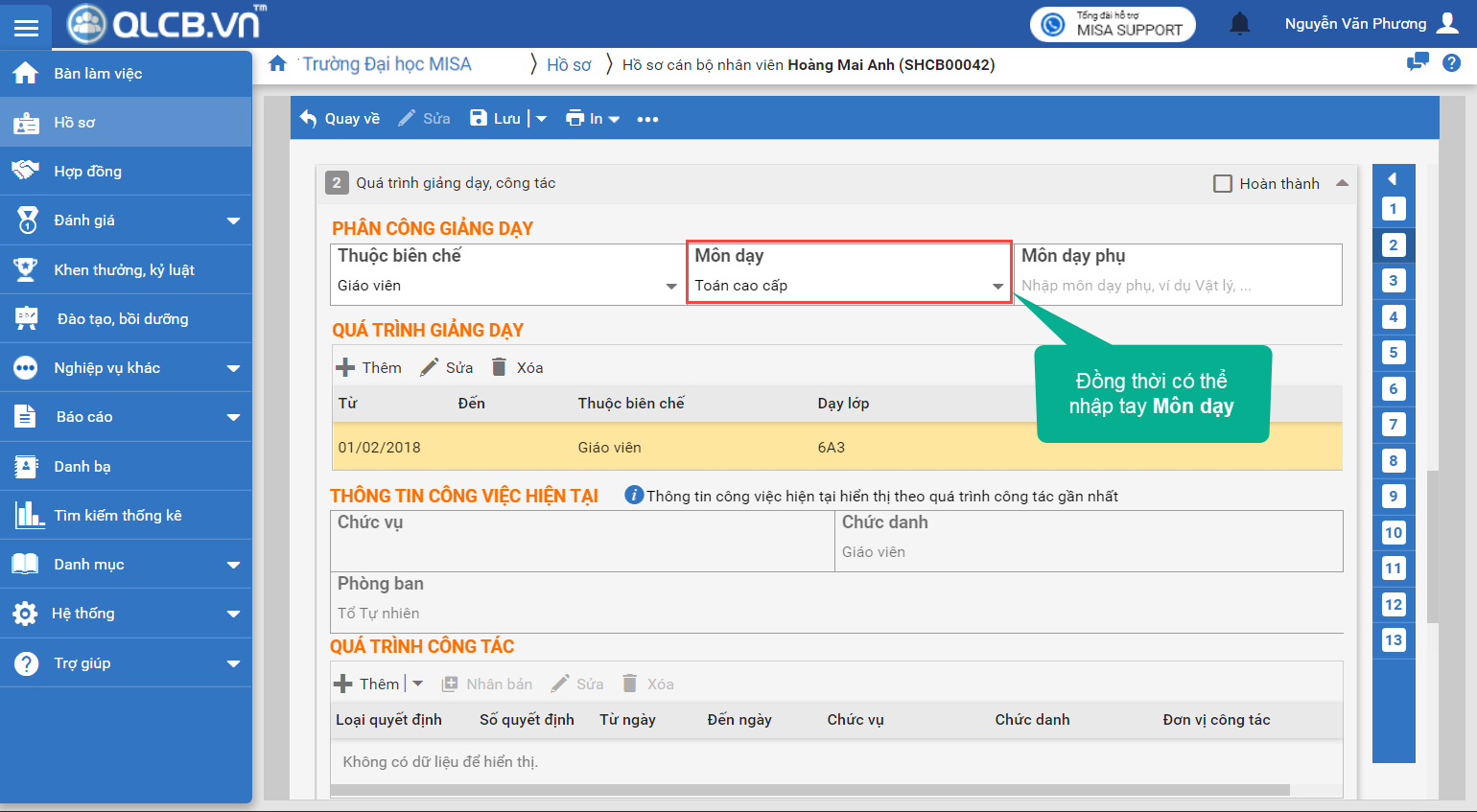Jump to section 5 in right navigator
This screenshot has width=1477, height=812.
1393,353
